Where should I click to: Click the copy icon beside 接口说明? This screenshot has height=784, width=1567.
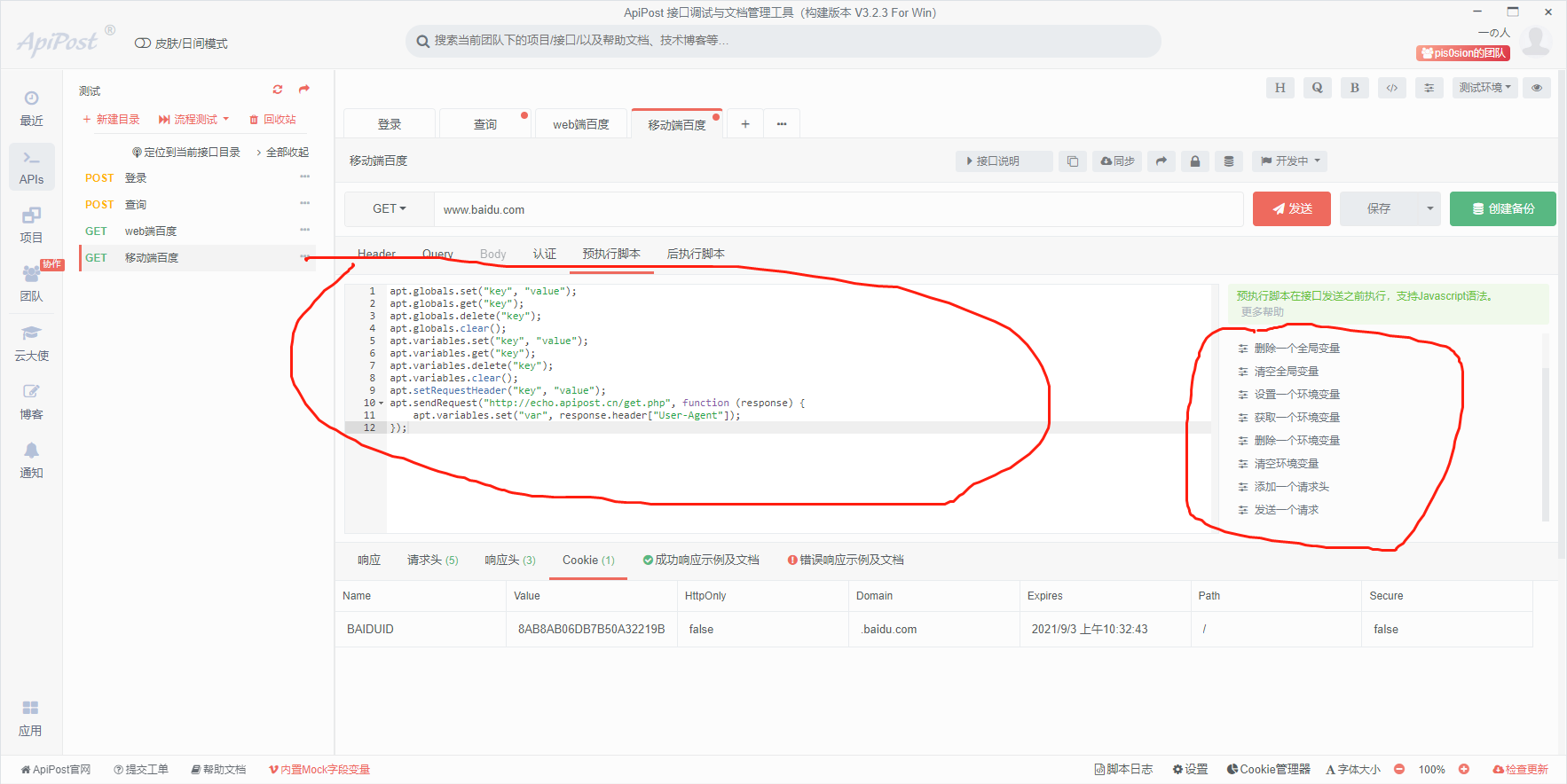point(1073,161)
